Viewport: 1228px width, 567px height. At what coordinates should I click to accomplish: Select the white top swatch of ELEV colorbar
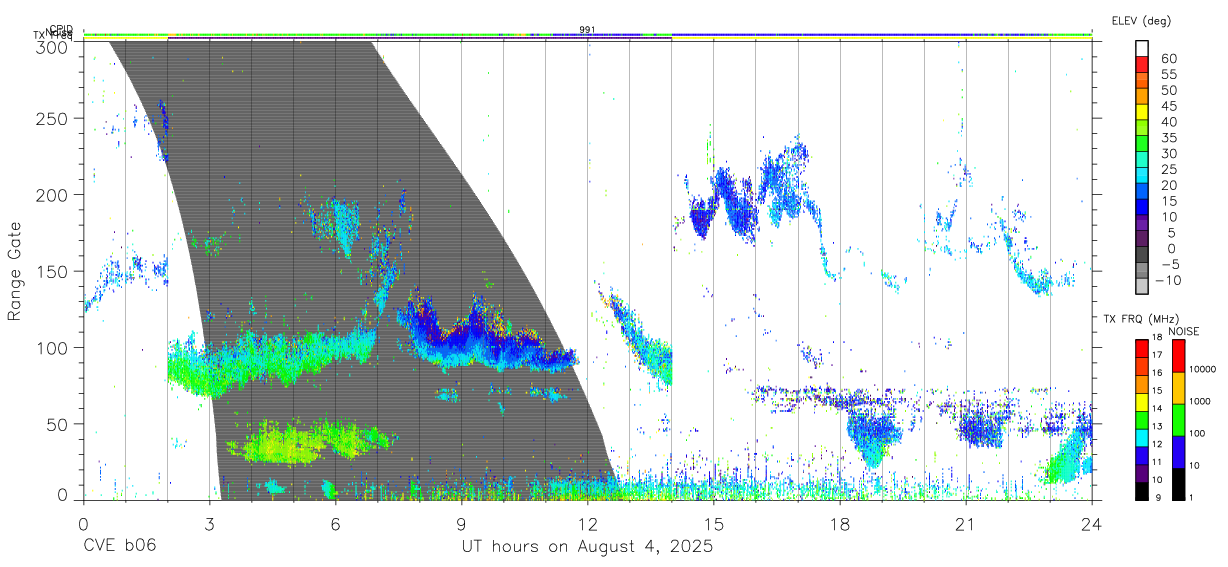click(x=1142, y=48)
